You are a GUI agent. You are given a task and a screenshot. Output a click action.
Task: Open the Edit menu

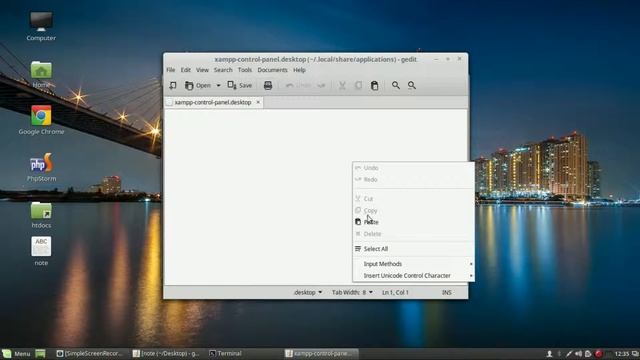coord(186,70)
